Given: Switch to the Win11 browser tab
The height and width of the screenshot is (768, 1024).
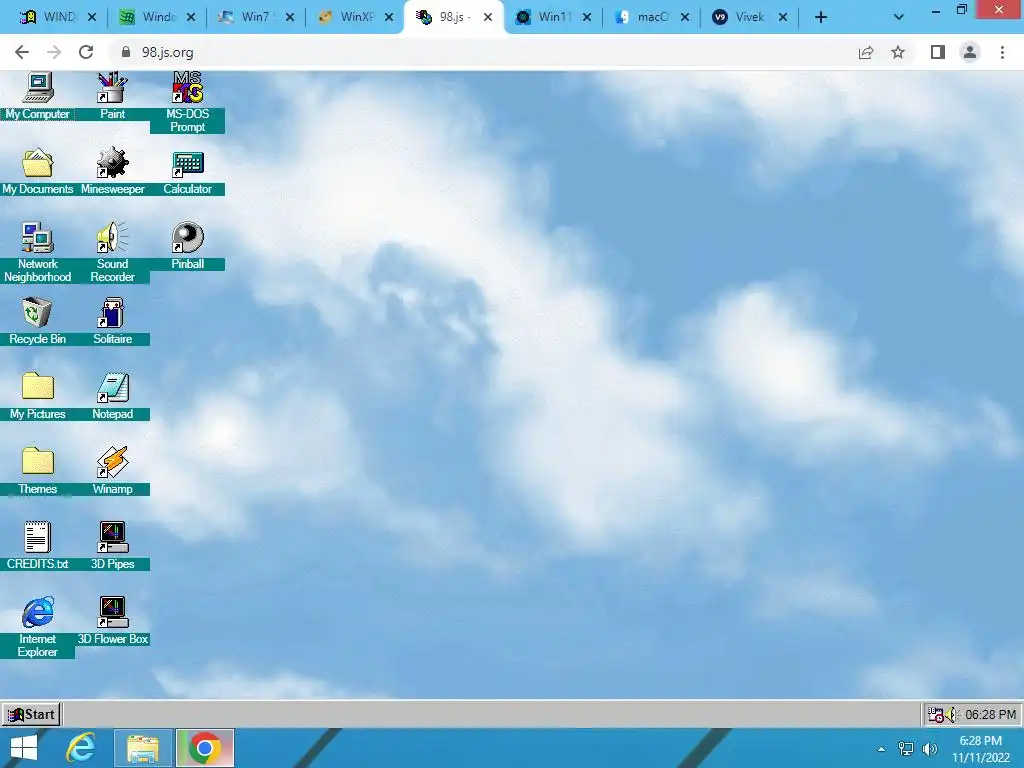Looking at the screenshot, I should click(554, 17).
